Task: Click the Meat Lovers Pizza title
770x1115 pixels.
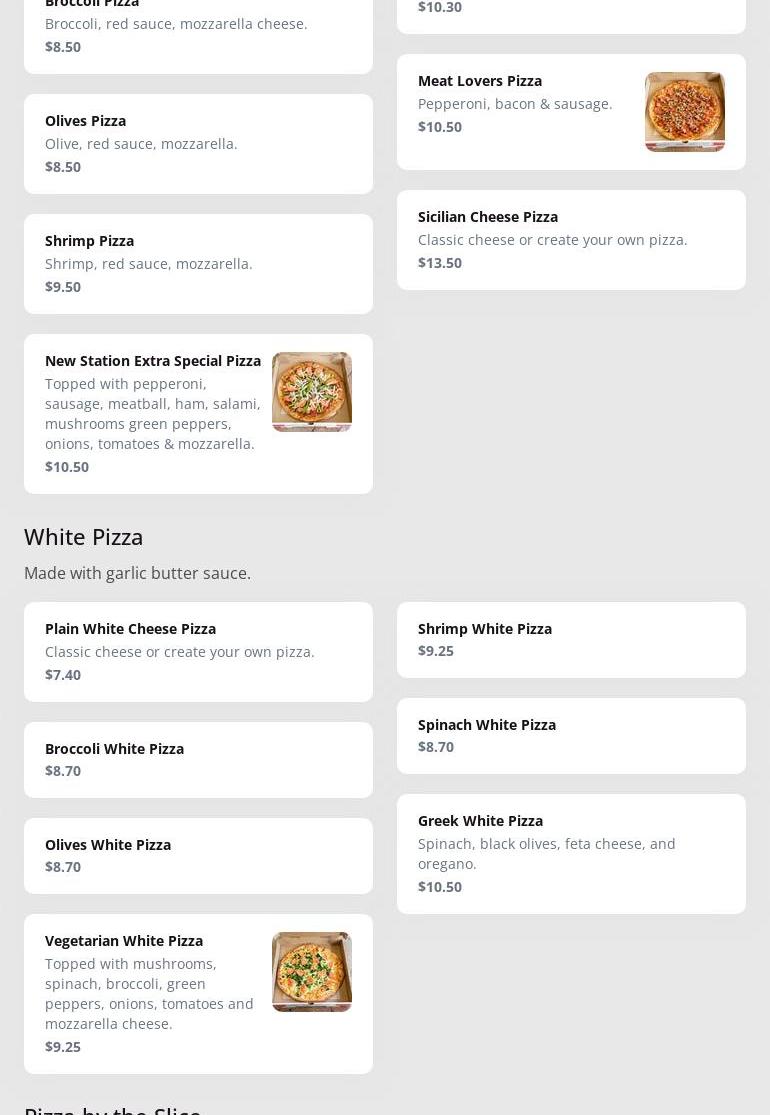Action: pyautogui.click(x=480, y=81)
